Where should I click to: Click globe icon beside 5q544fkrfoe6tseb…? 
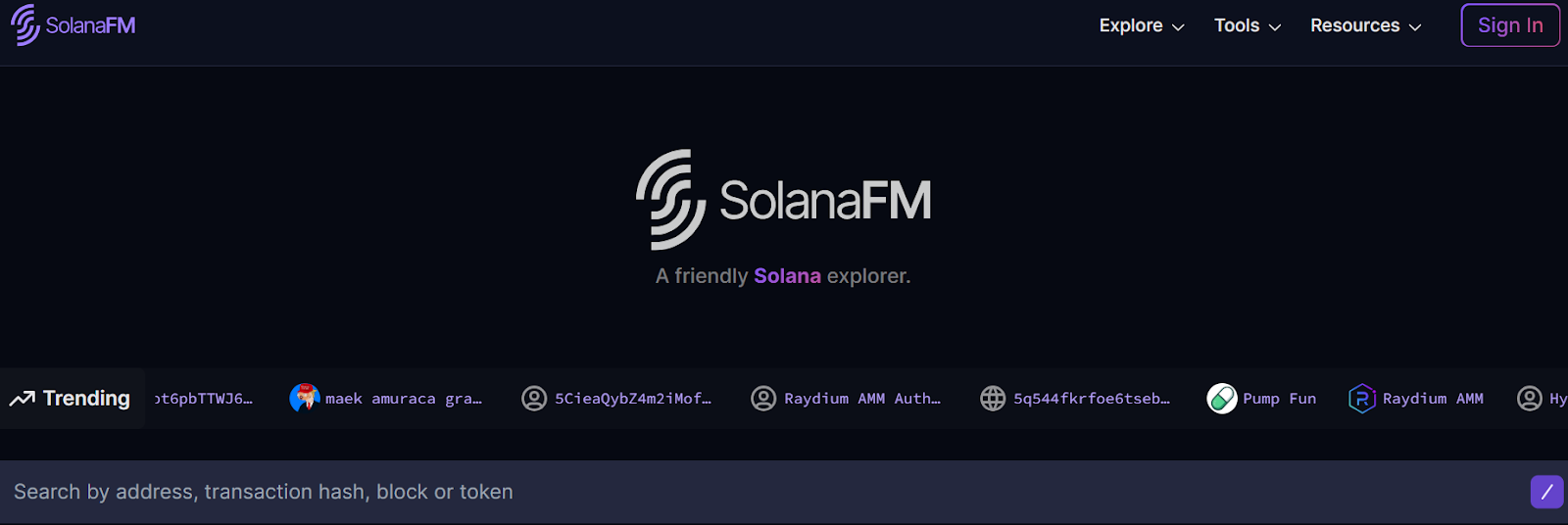coord(993,399)
